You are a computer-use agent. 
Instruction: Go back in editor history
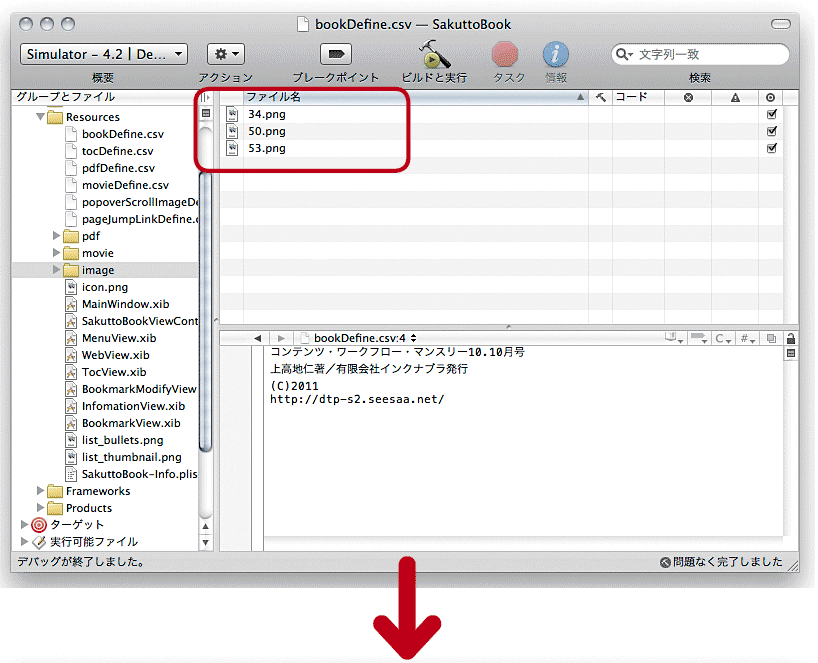(x=257, y=338)
